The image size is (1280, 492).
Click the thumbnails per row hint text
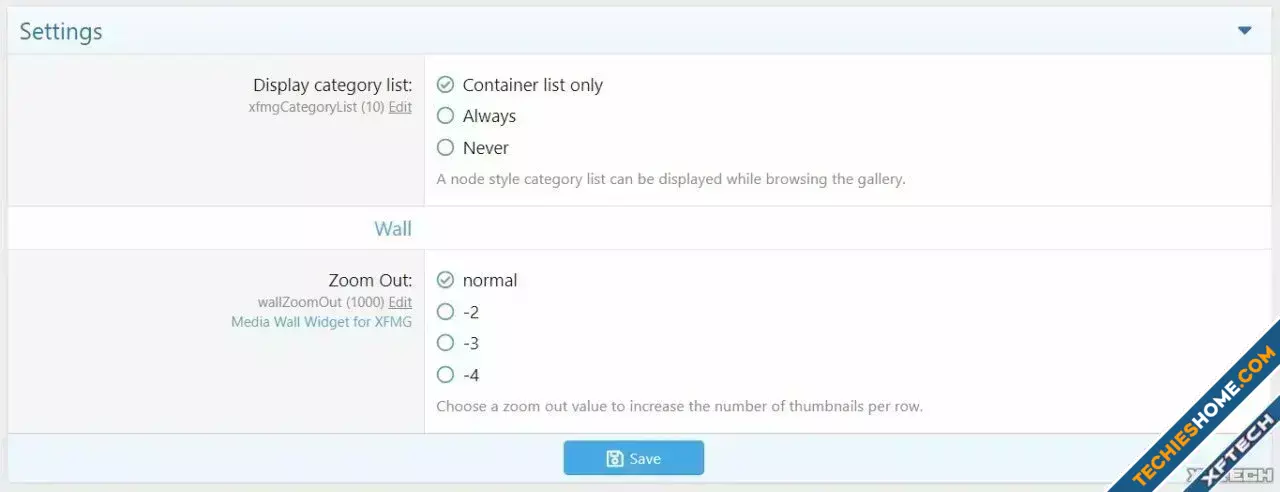click(679, 407)
